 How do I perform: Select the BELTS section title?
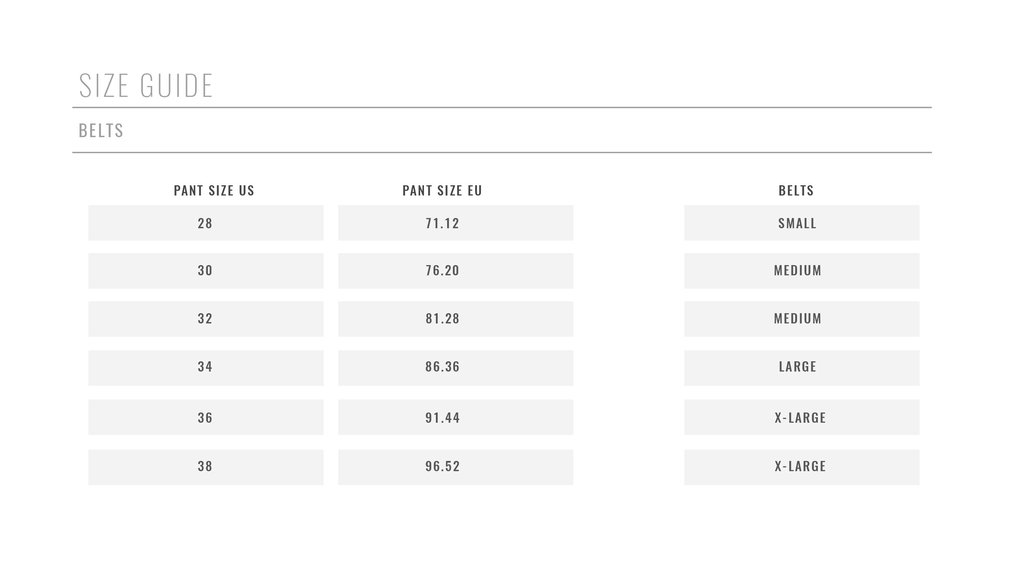point(101,131)
